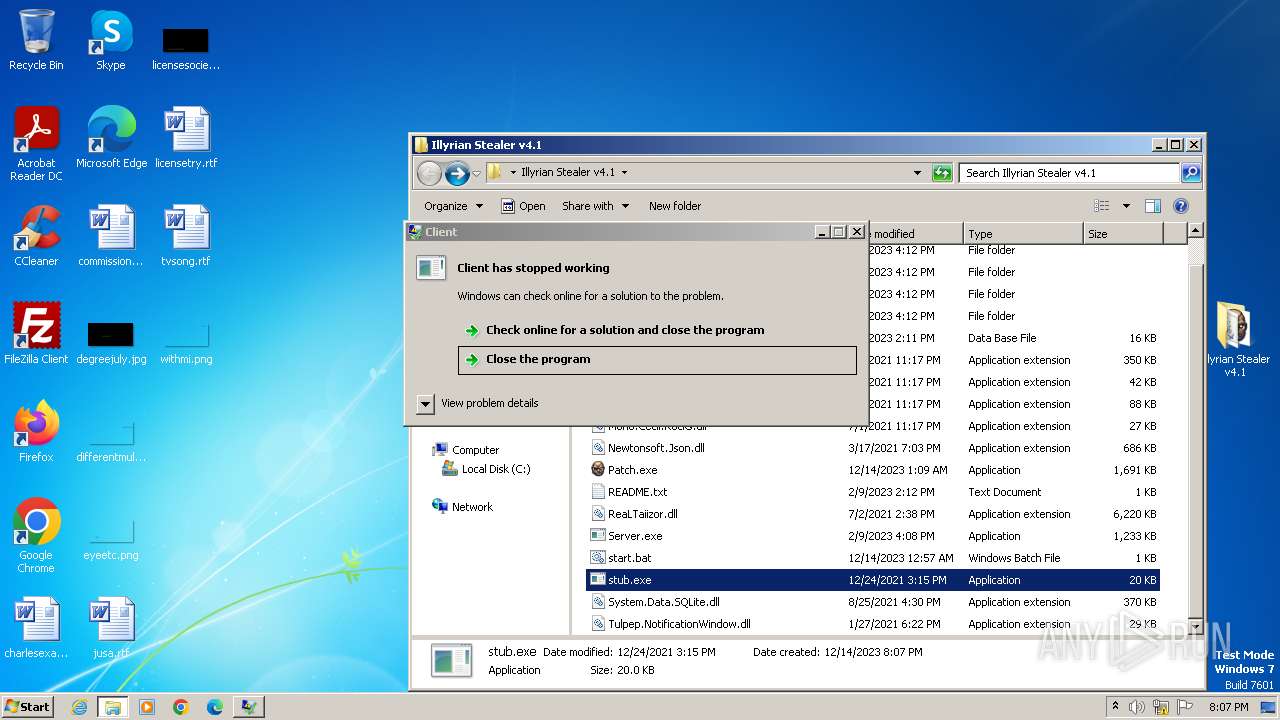This screenshot has height=720, width=1280.
Task: Click the volume icon in system tray
Action: click(x=1137, y=707)
